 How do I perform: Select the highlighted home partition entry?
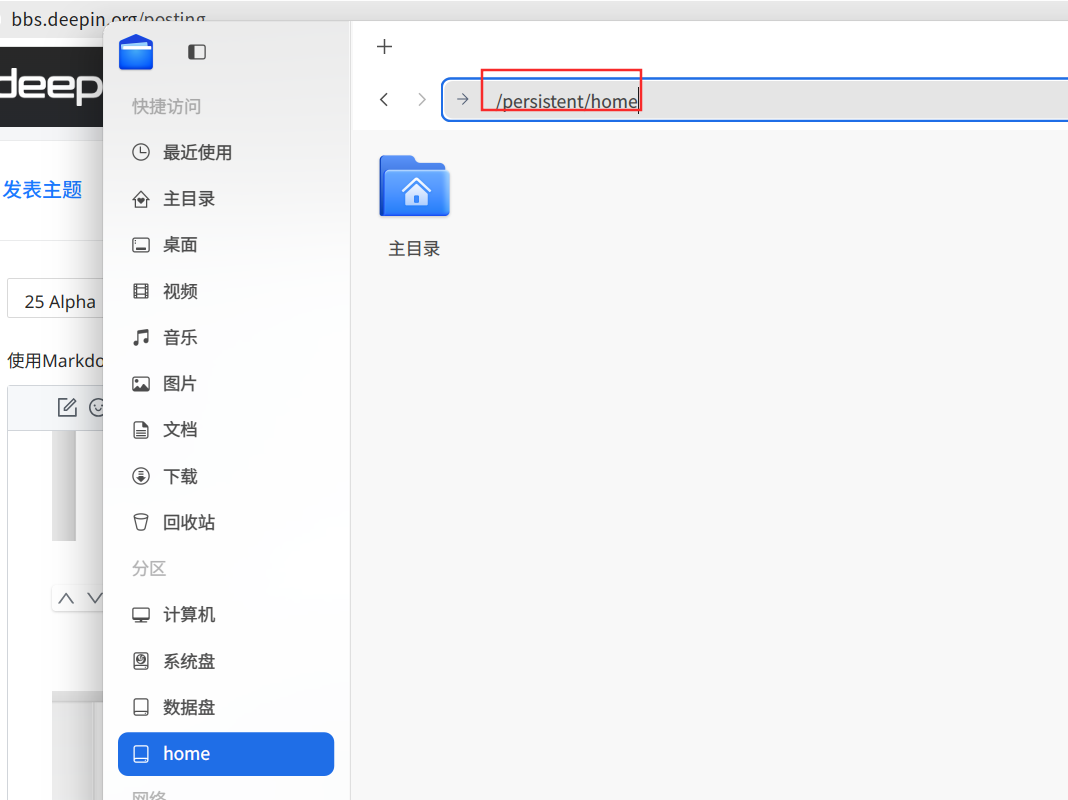coord(226,754)
